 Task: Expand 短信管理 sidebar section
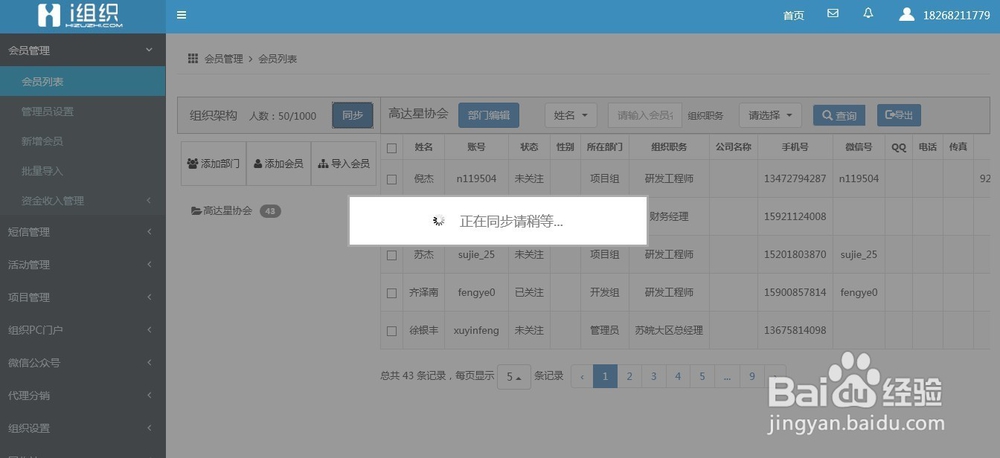coord(83,232)
